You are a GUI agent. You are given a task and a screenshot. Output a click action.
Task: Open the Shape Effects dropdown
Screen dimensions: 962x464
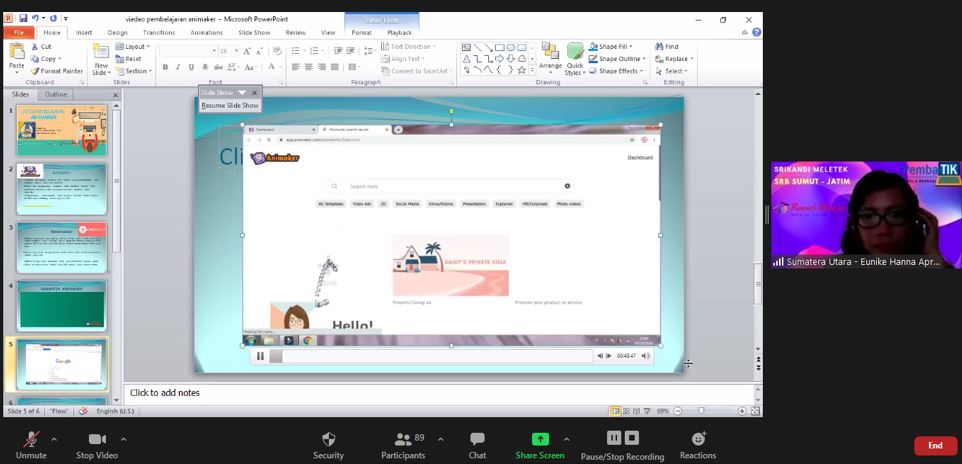coord(616,71)
